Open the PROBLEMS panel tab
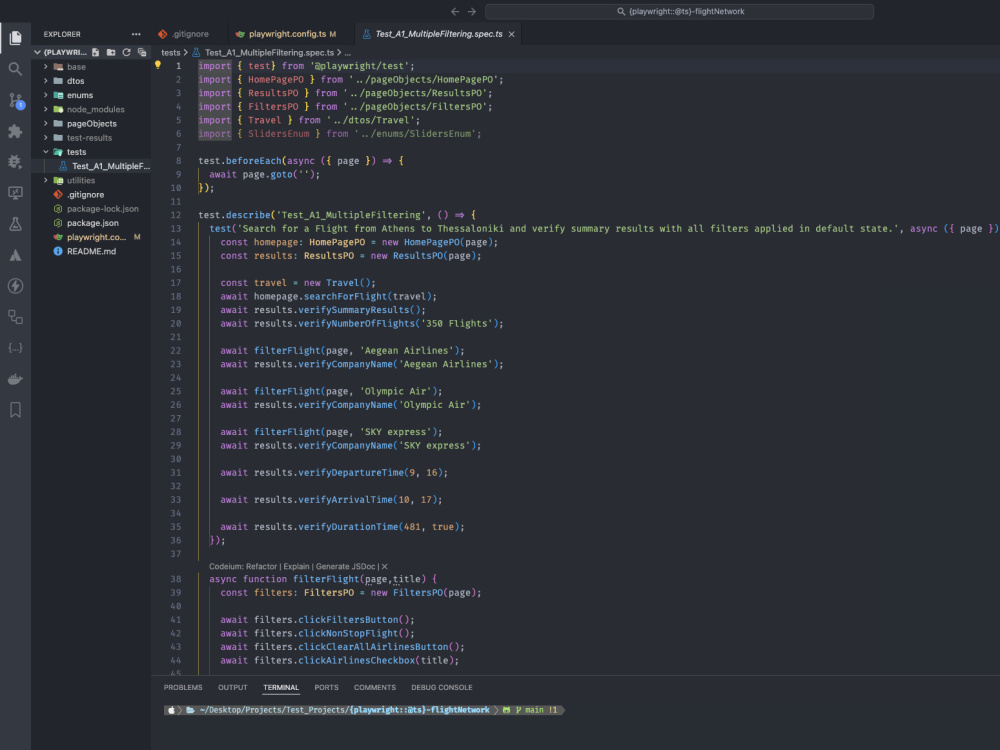This screenshot has height=750, width=1000. 183,688
